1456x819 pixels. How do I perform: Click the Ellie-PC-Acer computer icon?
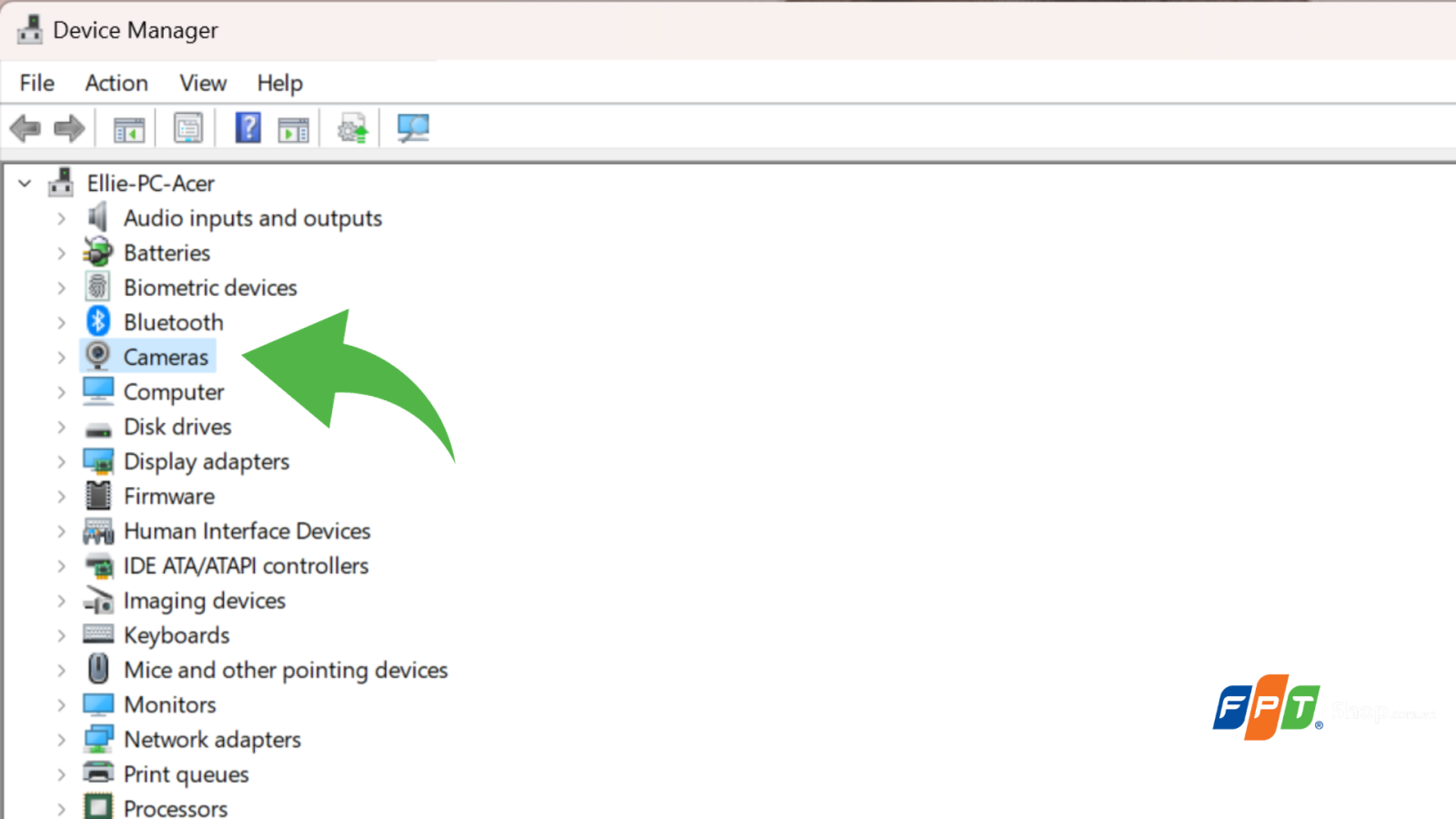(x=61, y=182)
